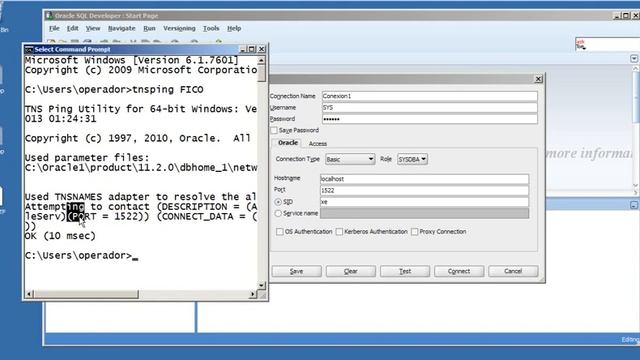This screenshot has width=640, height=360.
Task: Click the Clear button in connection dialog
Action: pyautogui.click(x=351, y=271)
